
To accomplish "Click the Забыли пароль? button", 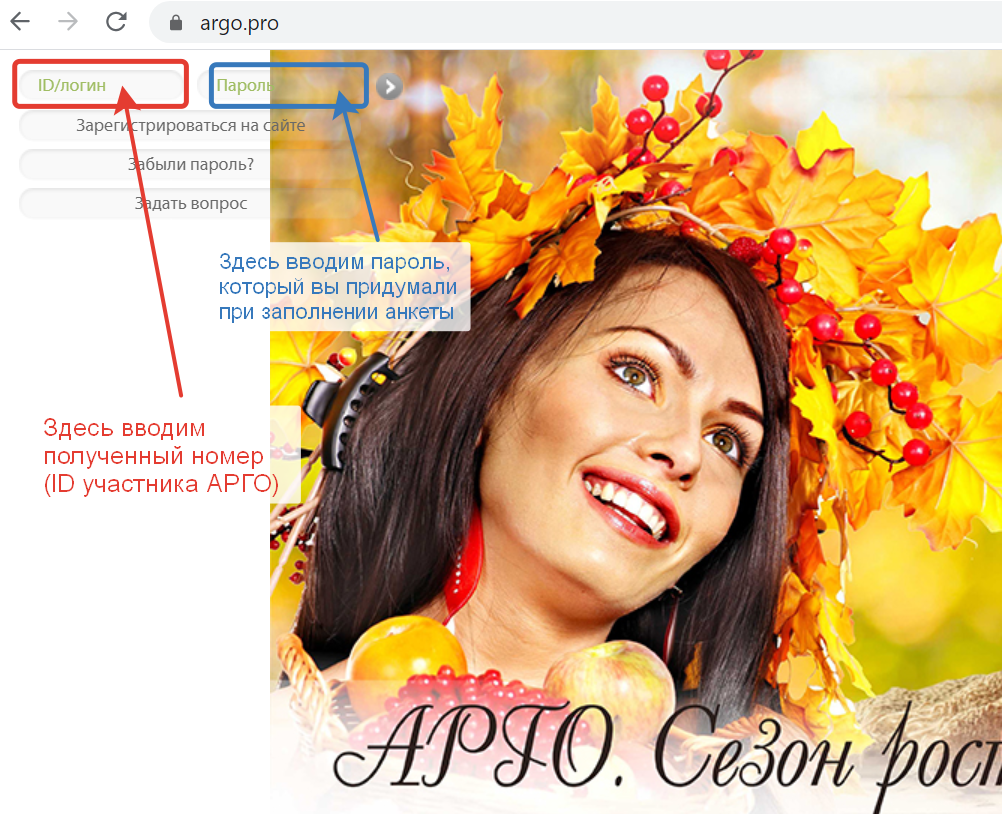I will coord(190,165).
